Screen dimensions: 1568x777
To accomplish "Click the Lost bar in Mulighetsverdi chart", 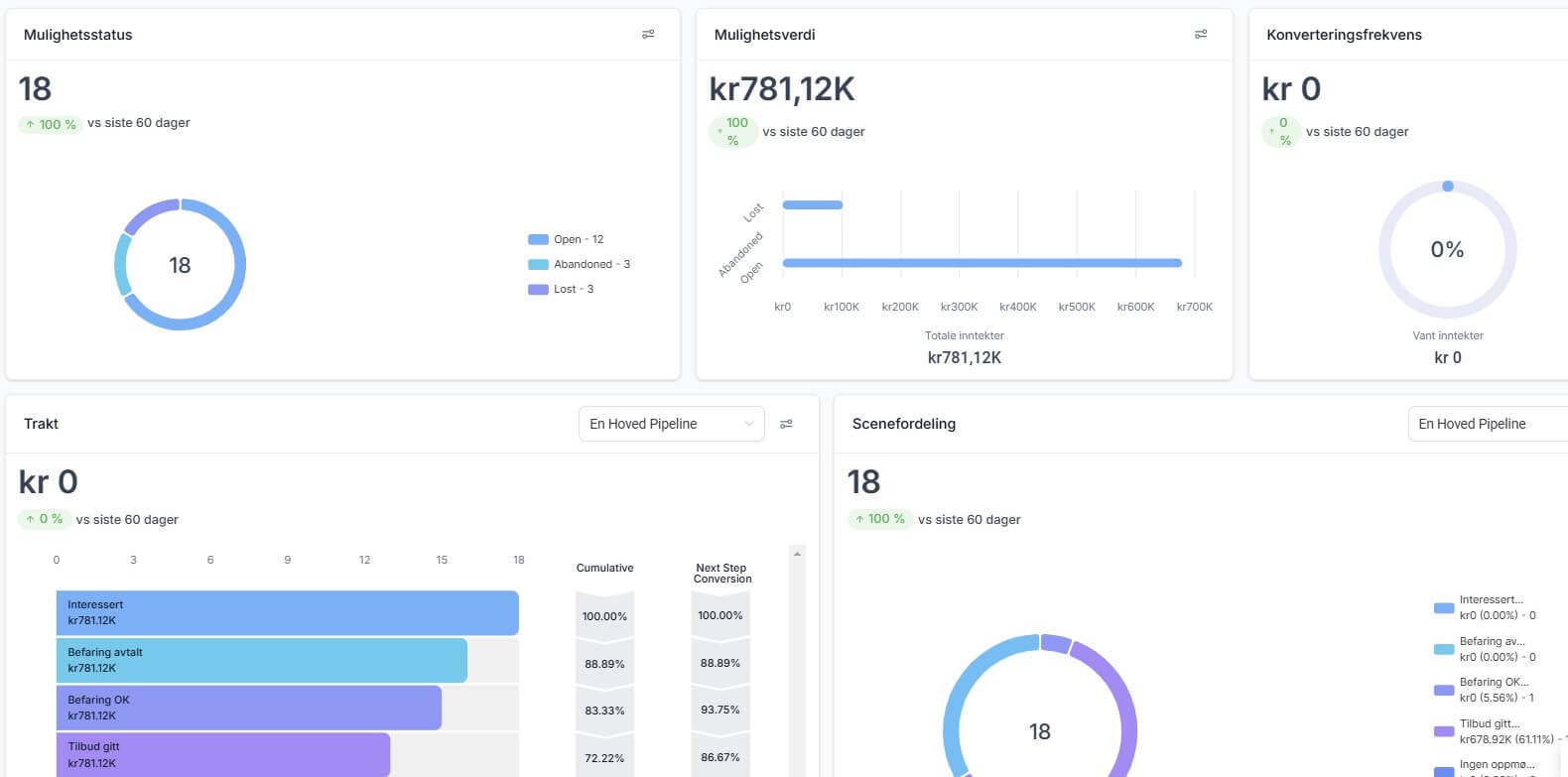I will pos(813,204).
